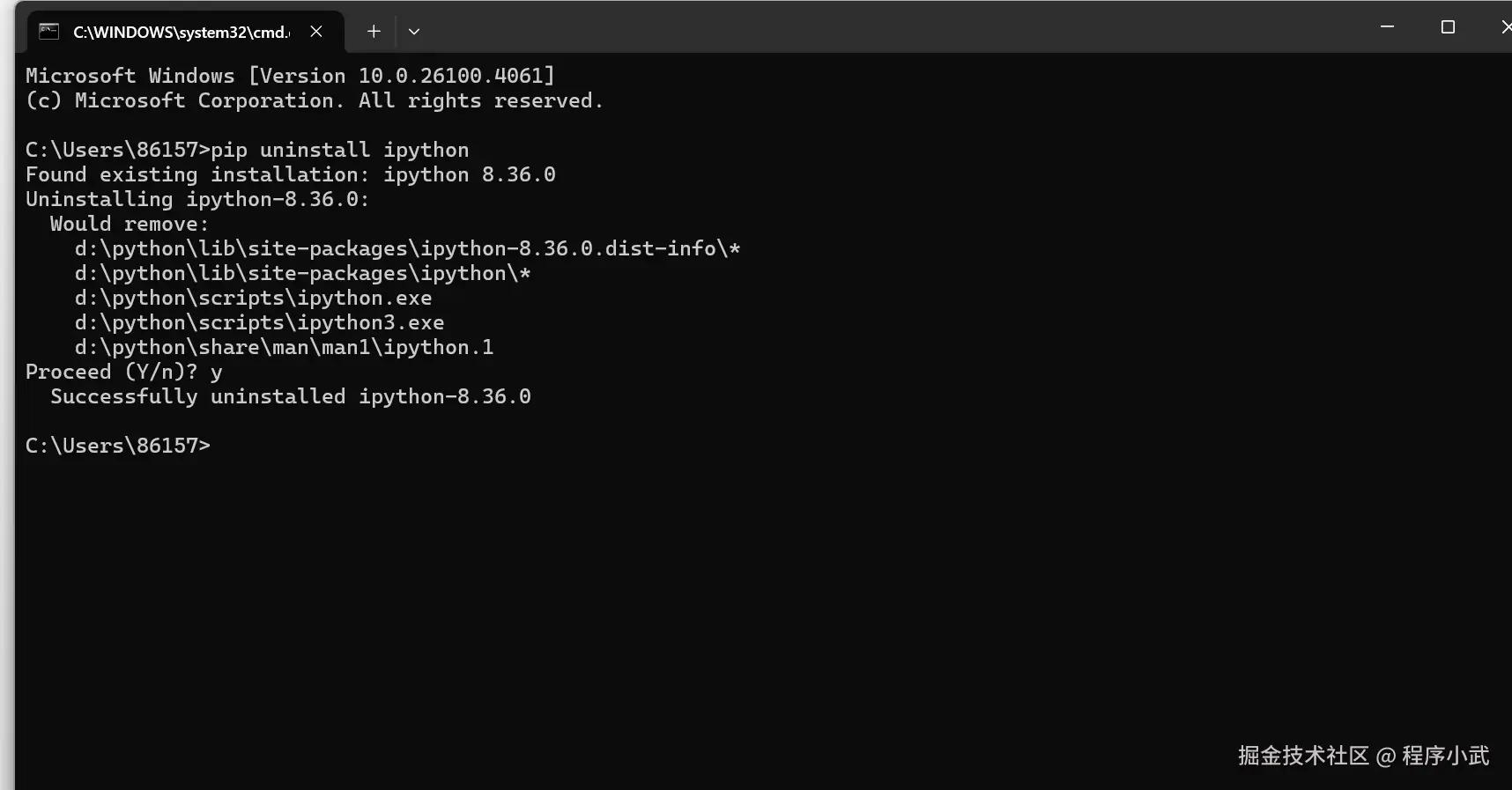
Task: Click the 'Would remove:' line
Action: pos(130,224)
